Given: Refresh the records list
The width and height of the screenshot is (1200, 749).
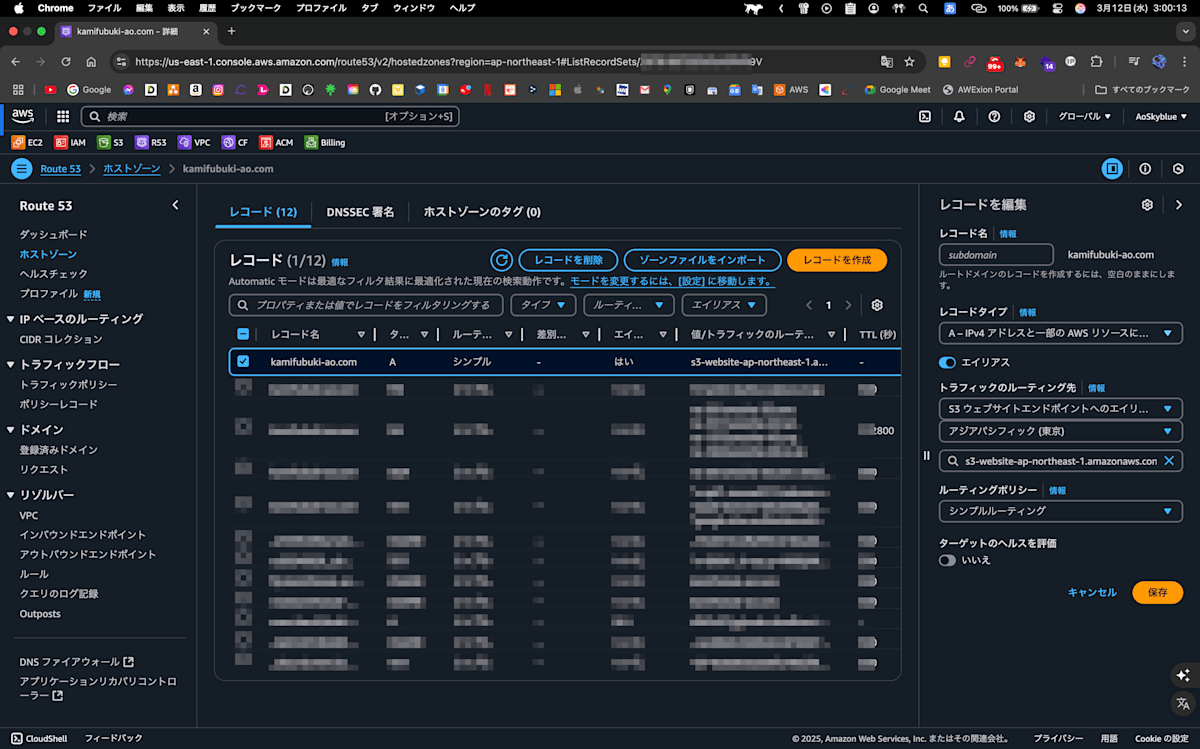Looking at the screenshot, I should point(500,260).
